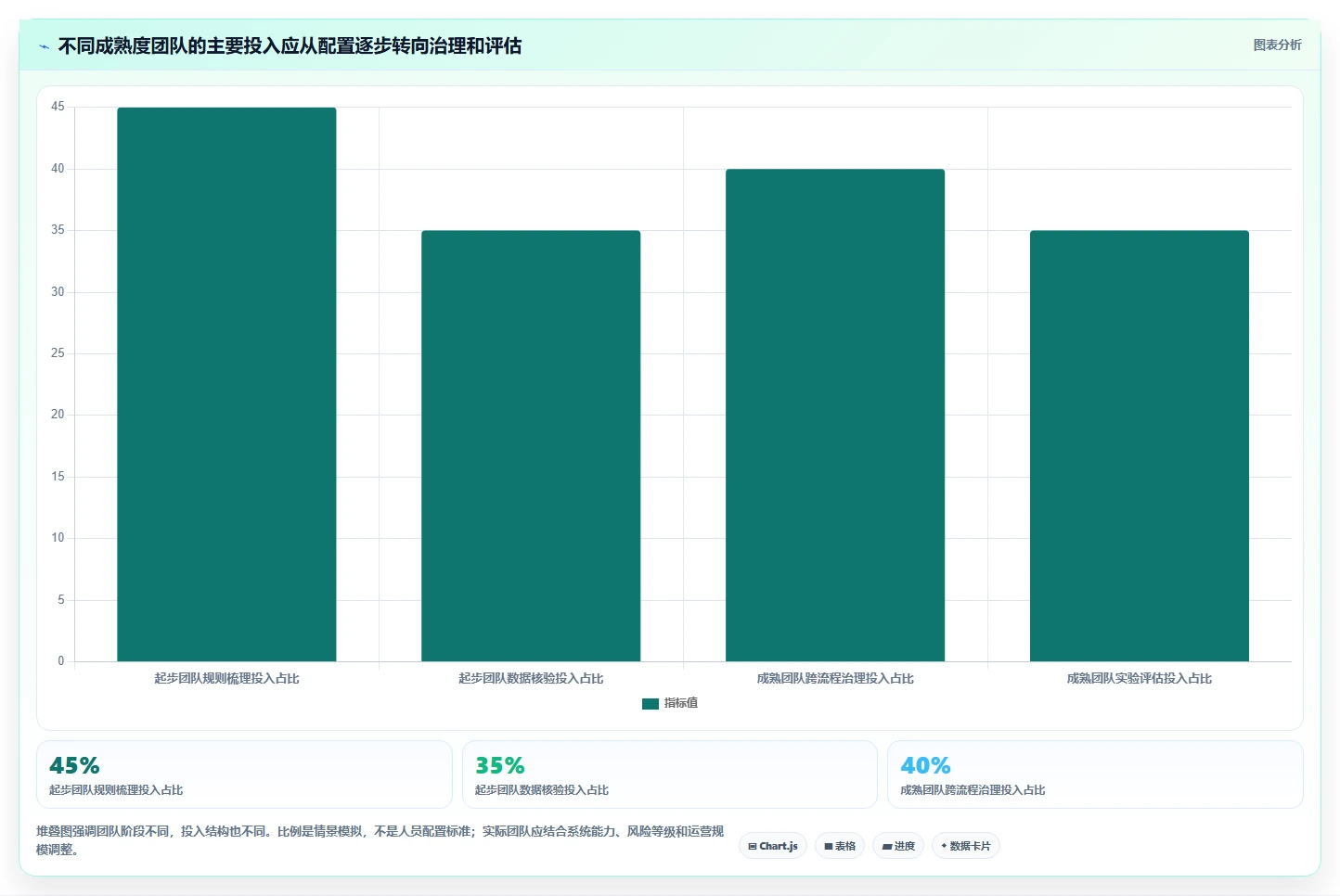The image size is (1340, 896).
Task: Click the 指标值 legend label
Action: (x=681, y=703)
